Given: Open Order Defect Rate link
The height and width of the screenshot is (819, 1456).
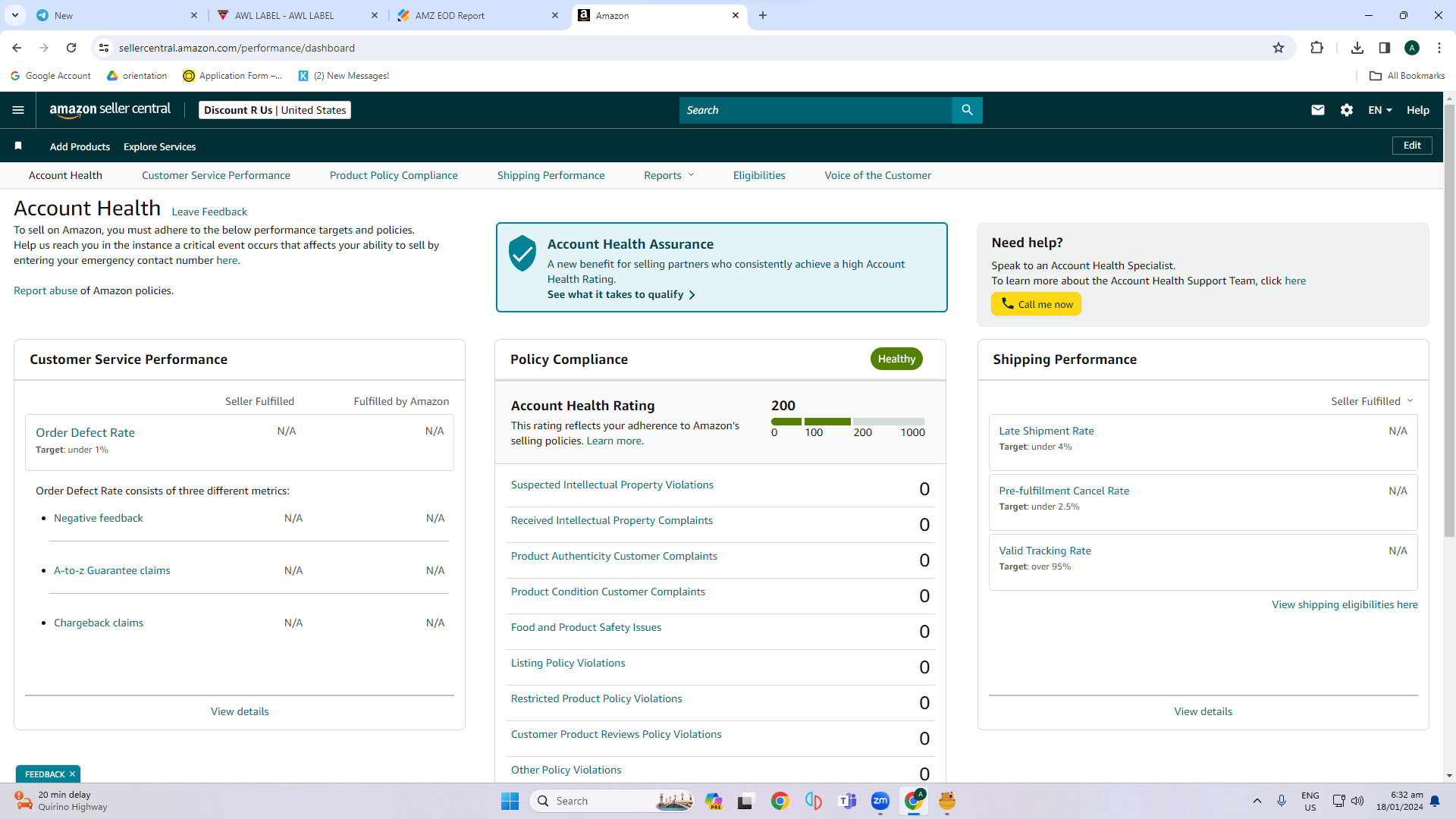Looking at the screenshot, I should (x=85, y=432).
